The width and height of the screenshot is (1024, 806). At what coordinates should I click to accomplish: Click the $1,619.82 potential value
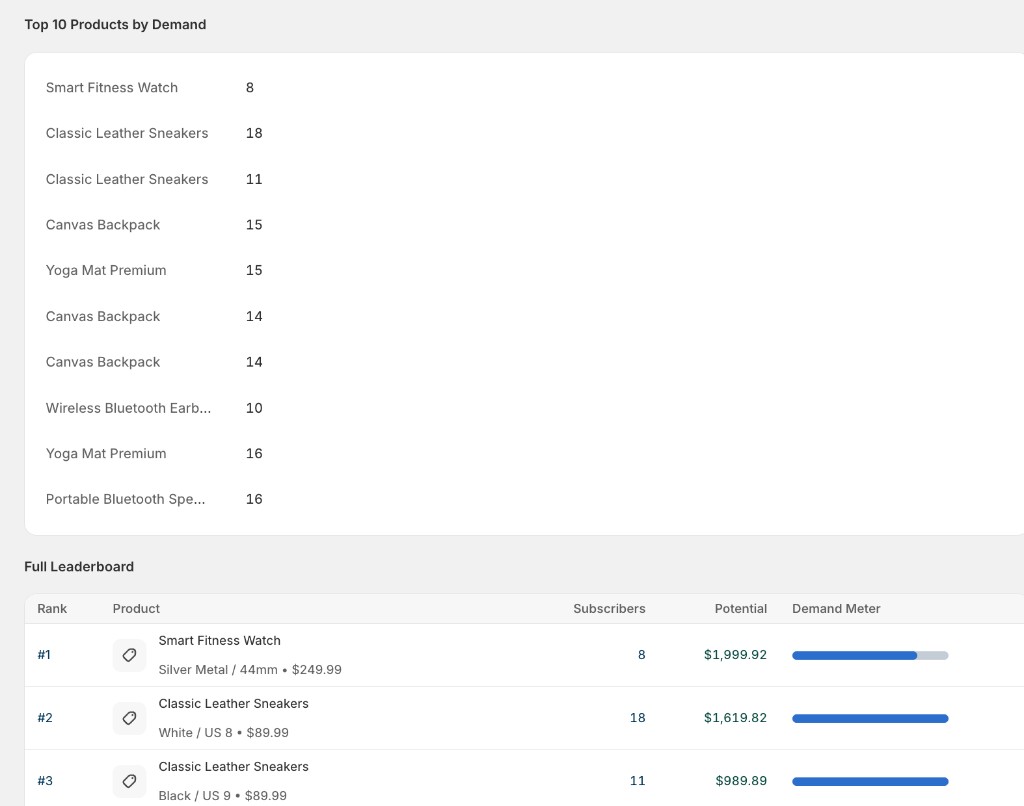(x=735, y=718)
